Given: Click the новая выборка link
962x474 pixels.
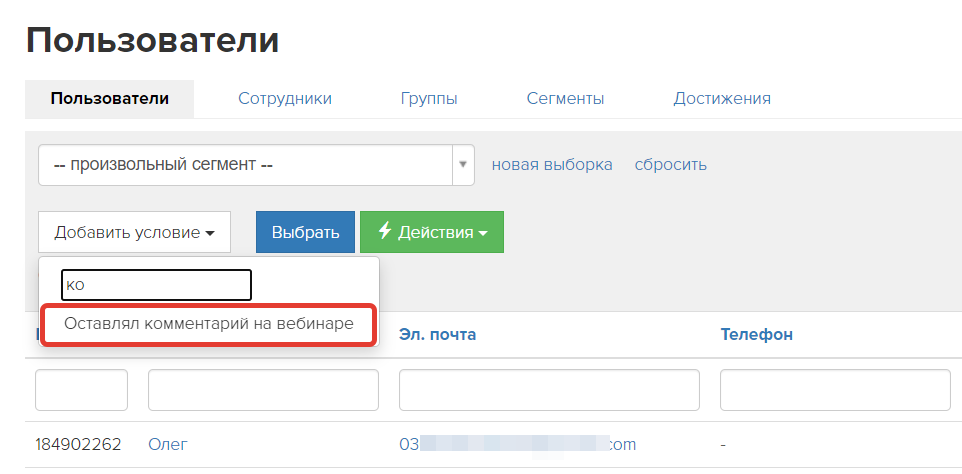Looking at the screenshot, I should [552, 165].
